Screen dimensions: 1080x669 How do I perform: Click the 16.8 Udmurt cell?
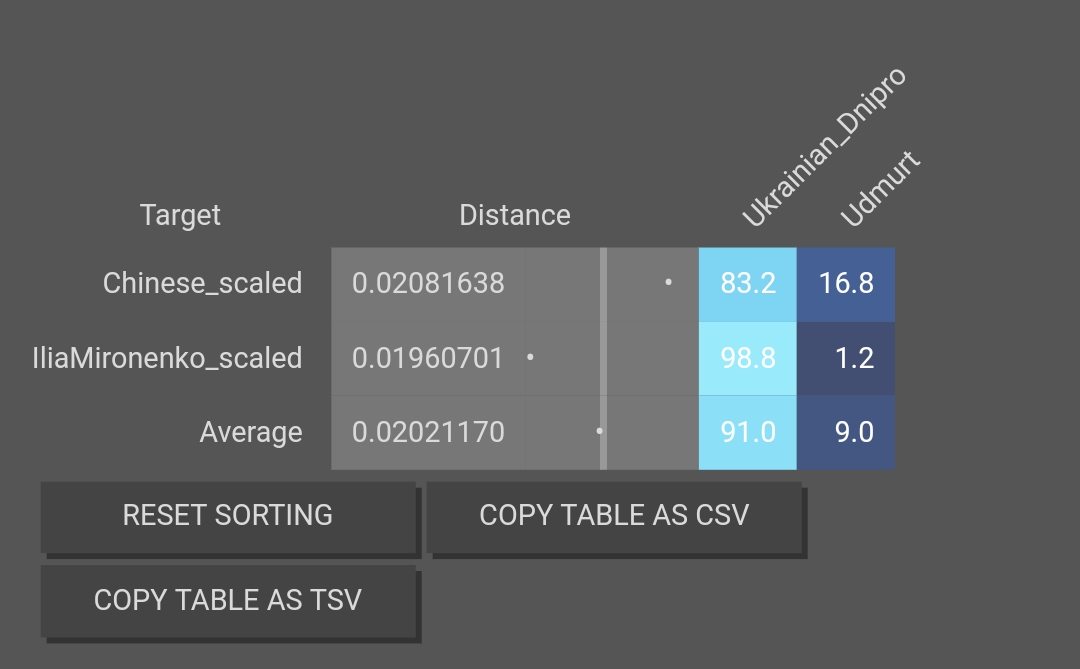[846, 283]
